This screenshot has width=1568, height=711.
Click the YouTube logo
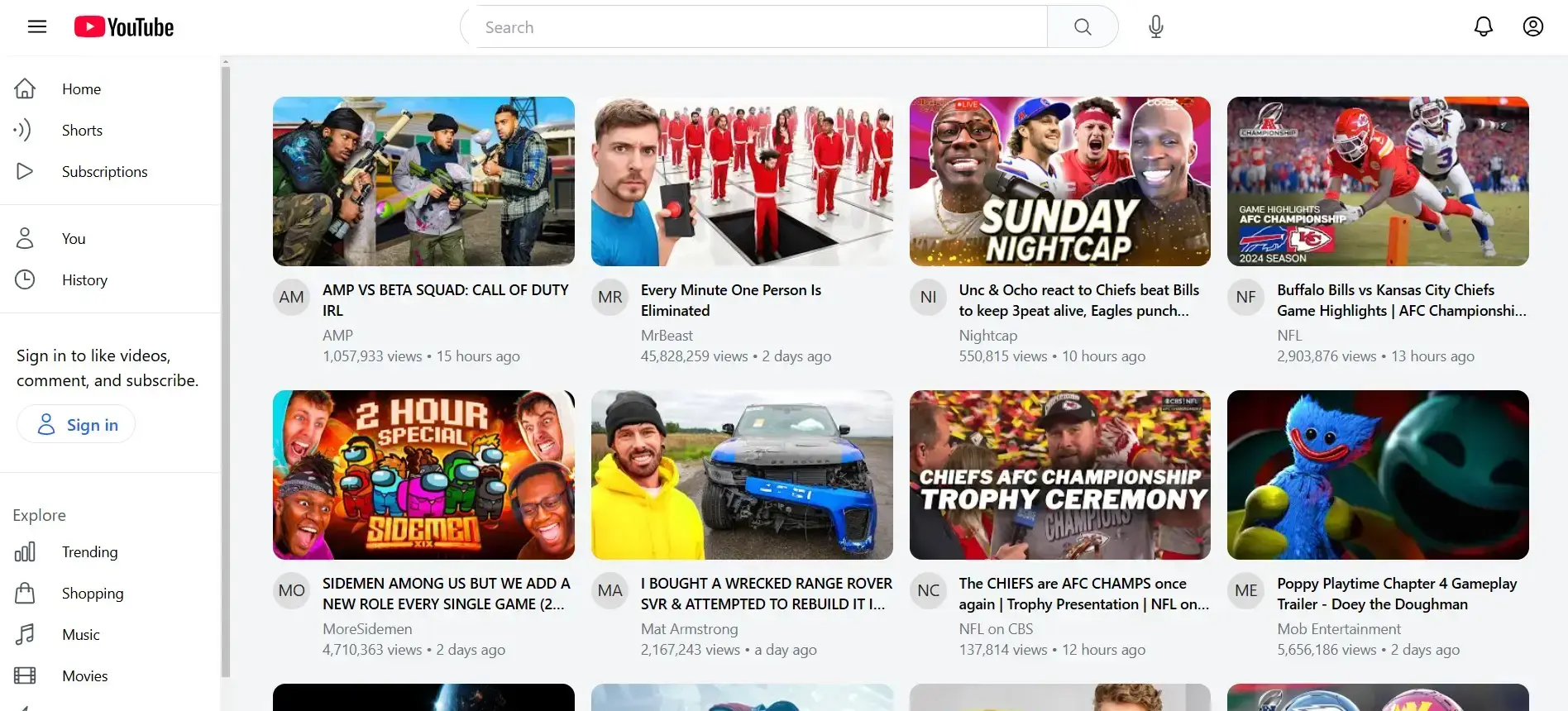[124, 27]
